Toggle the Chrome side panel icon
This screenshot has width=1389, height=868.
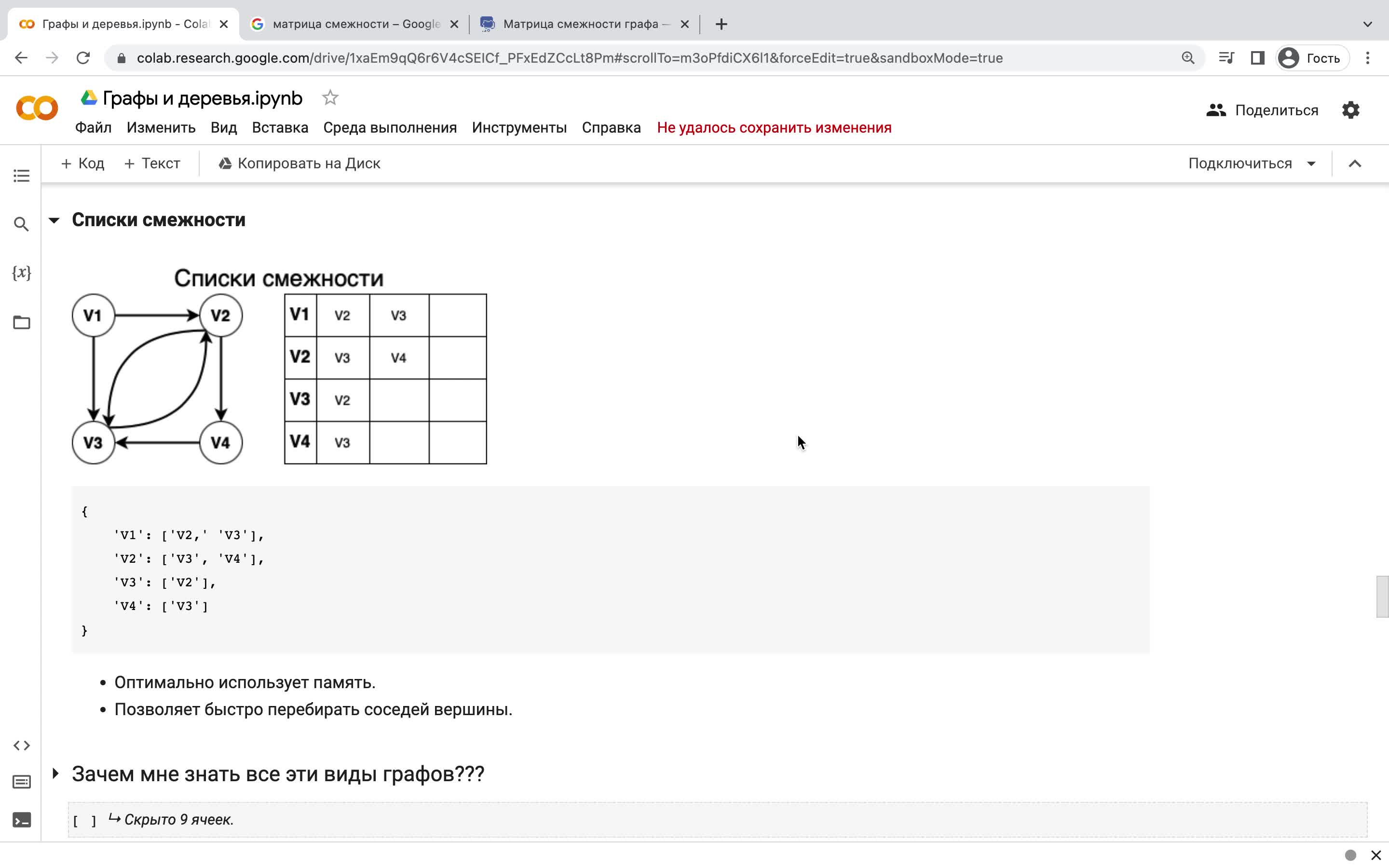click(1257, 58)
